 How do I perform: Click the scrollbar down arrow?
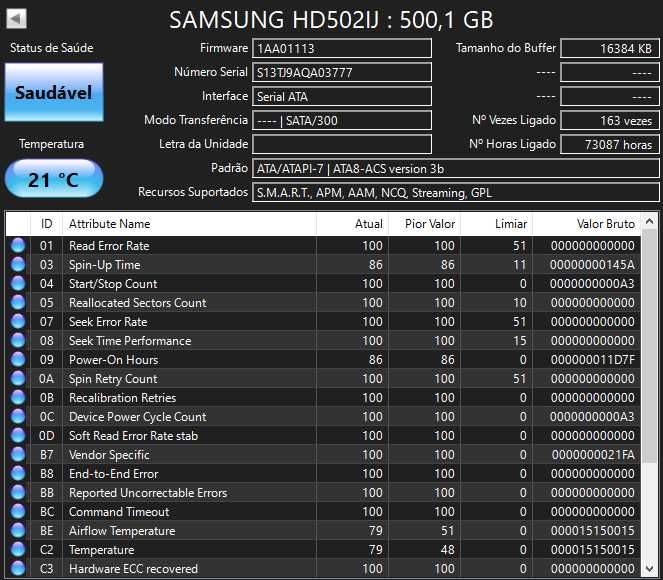[650, 568]
